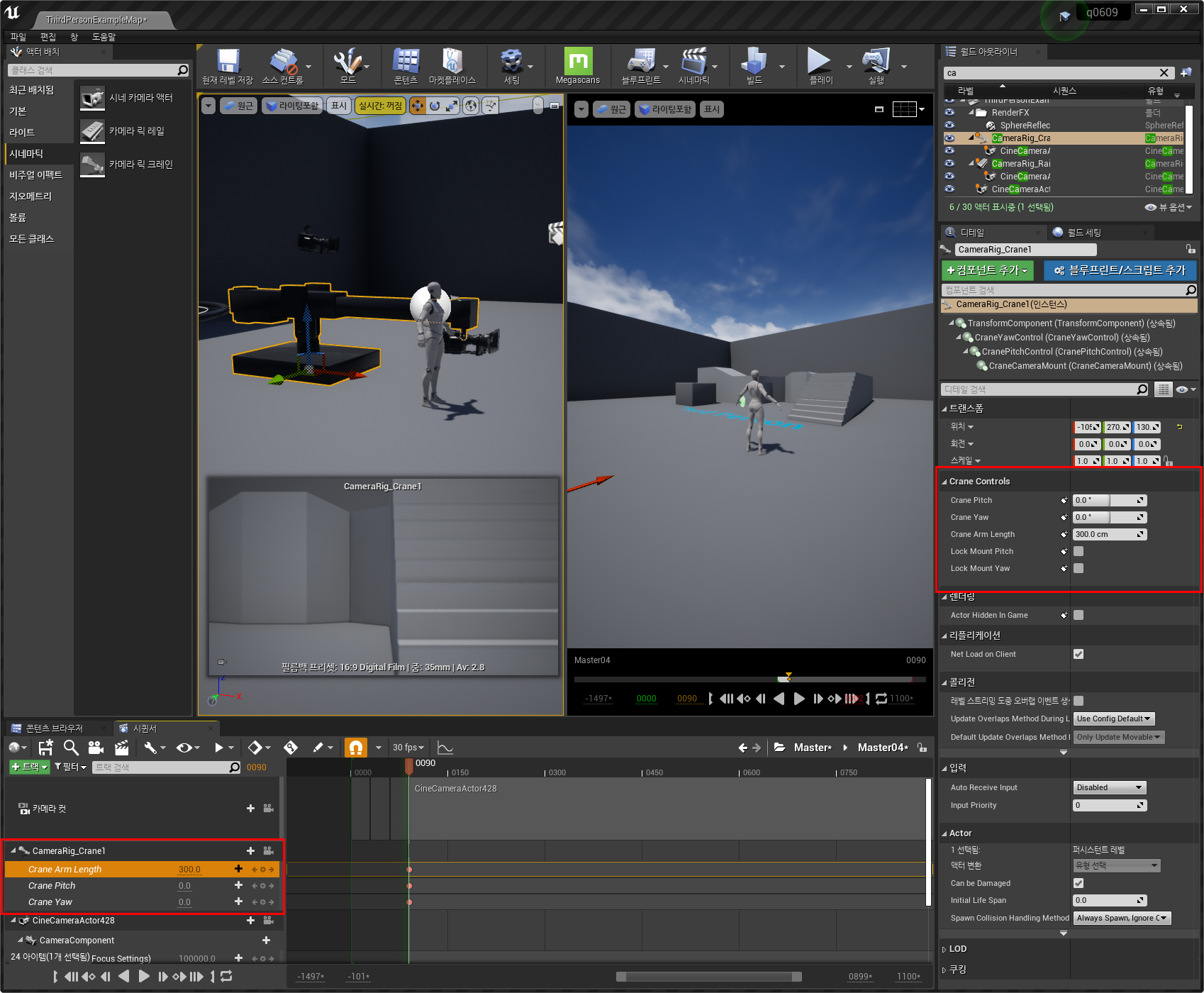Select translate gizmo mode in viewport

point(418,106)
